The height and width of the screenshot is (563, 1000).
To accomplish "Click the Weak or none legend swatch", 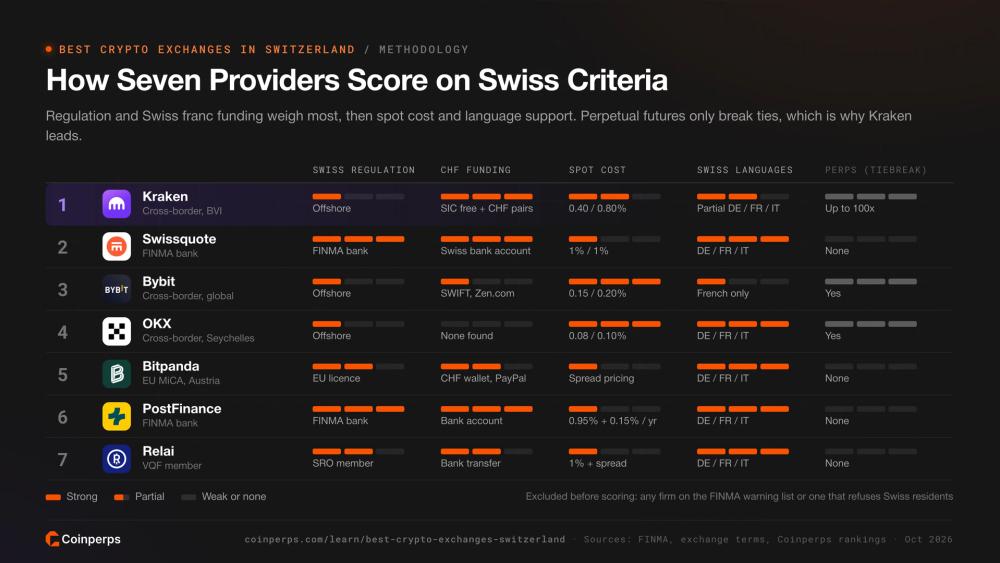I will [188, 497].
